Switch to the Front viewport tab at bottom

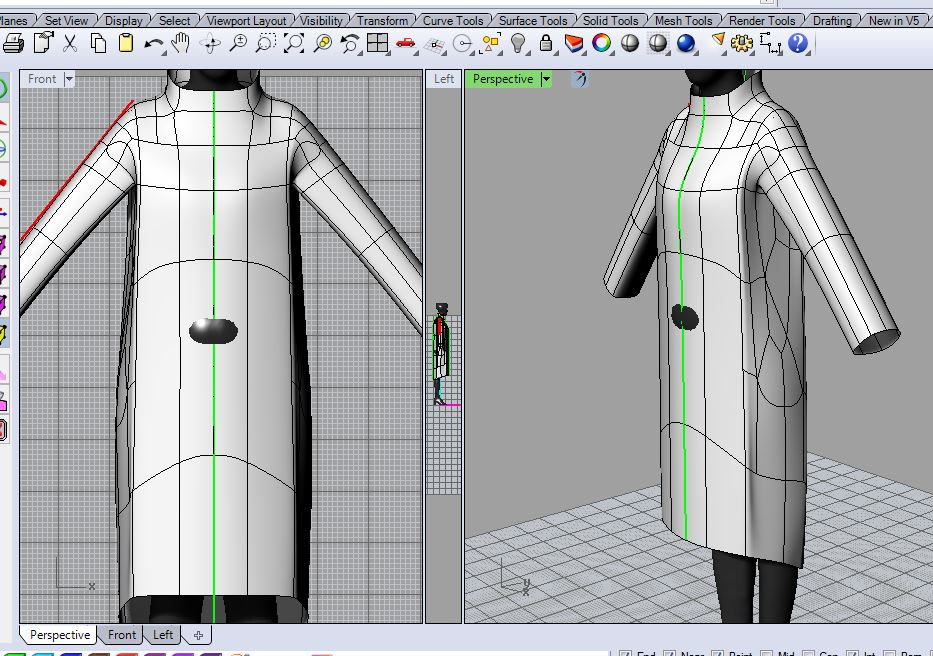(x=122, y=635)
